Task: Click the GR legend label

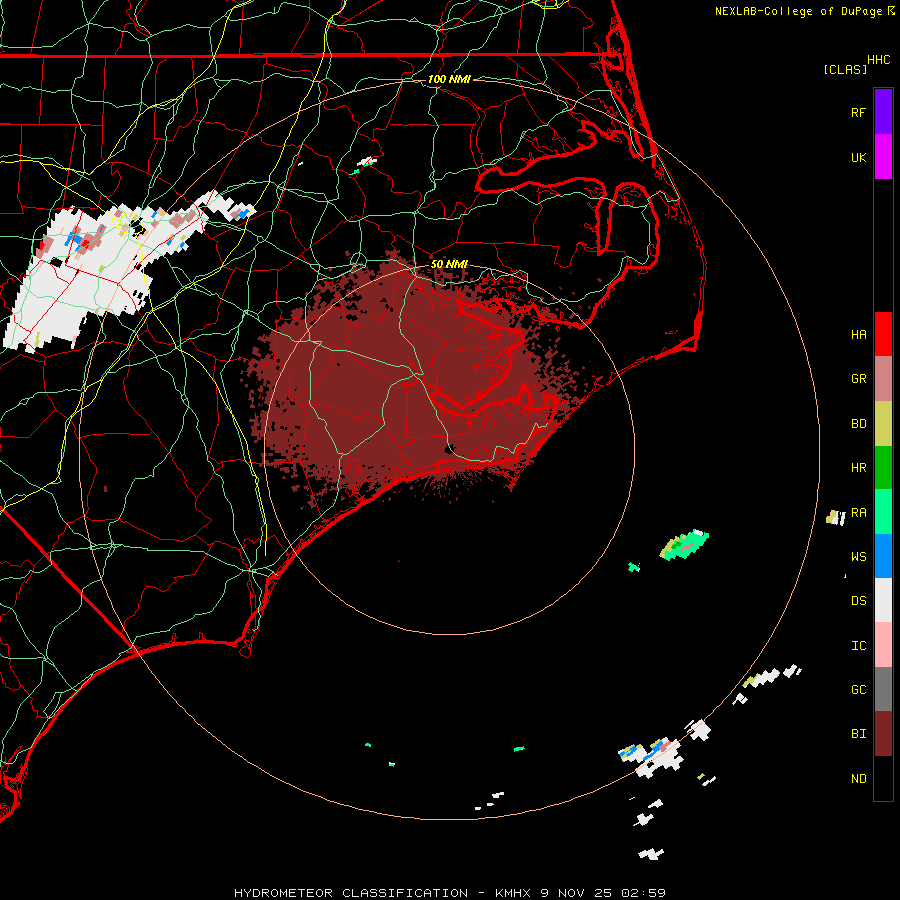Action: click(x=859, y=379)
